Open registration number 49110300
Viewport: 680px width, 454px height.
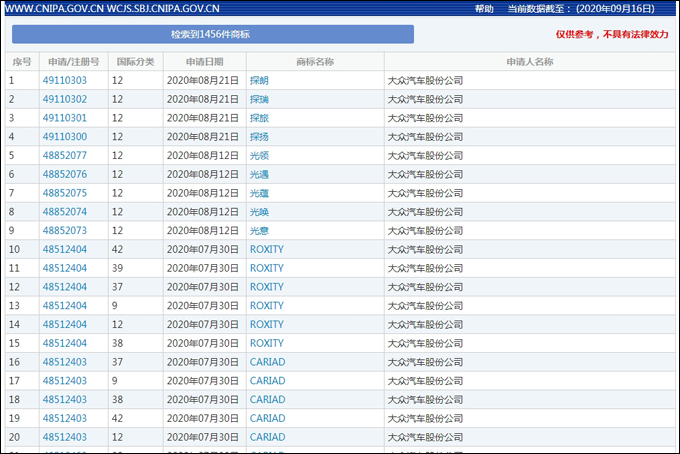tap(65, 137)
